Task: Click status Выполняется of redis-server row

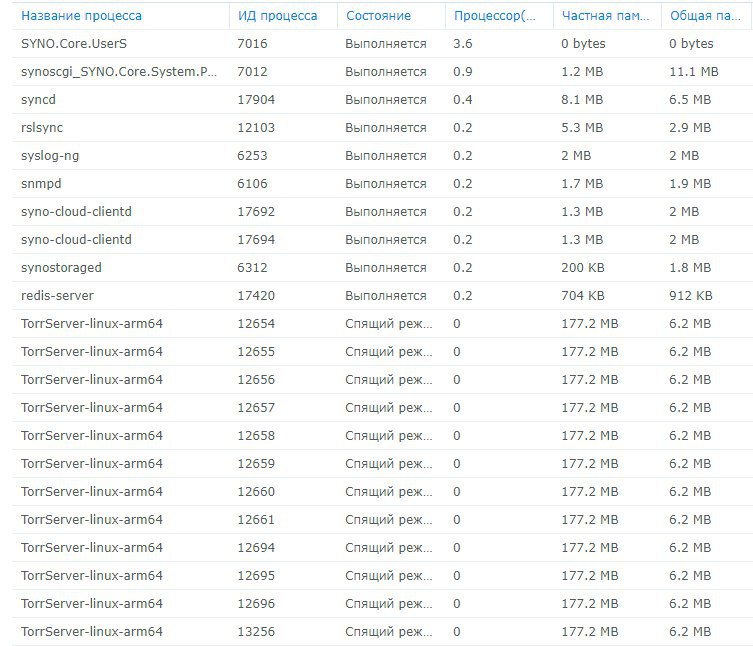Action: 386,295
